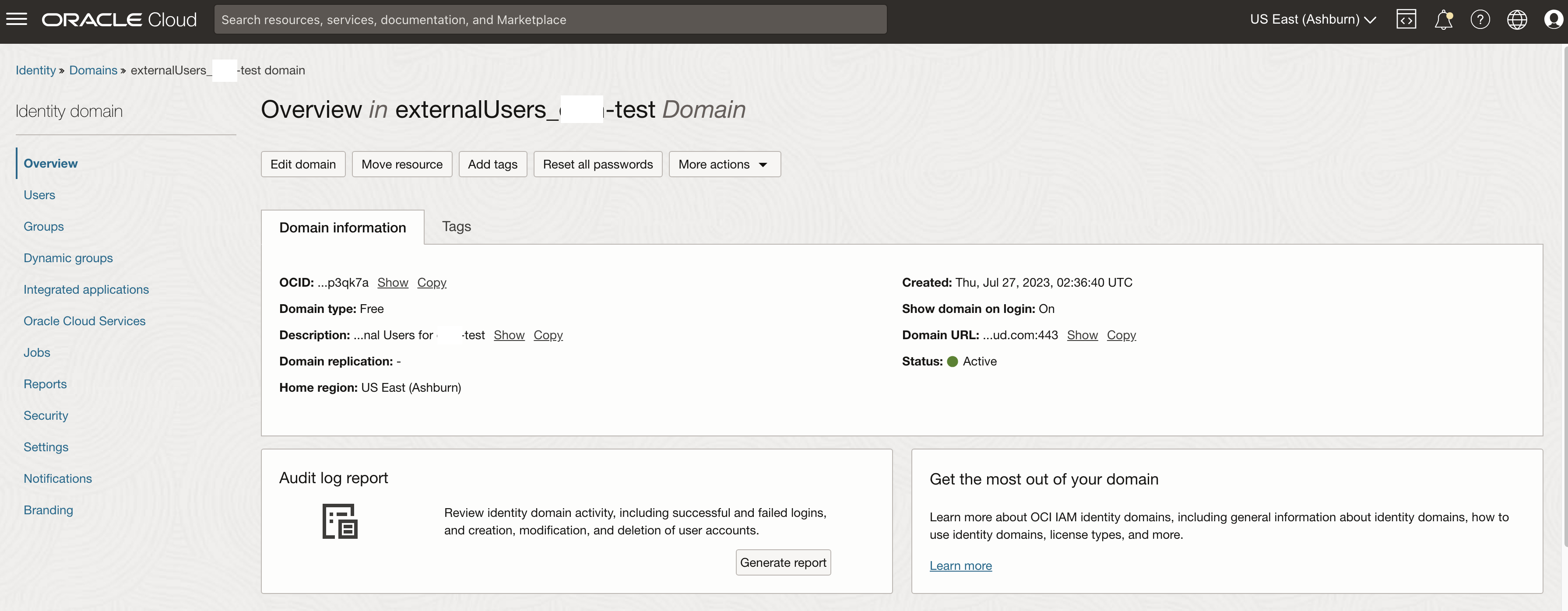Click the search resources input field
This screenshot has height=611, width=1568.
point(550,19)
